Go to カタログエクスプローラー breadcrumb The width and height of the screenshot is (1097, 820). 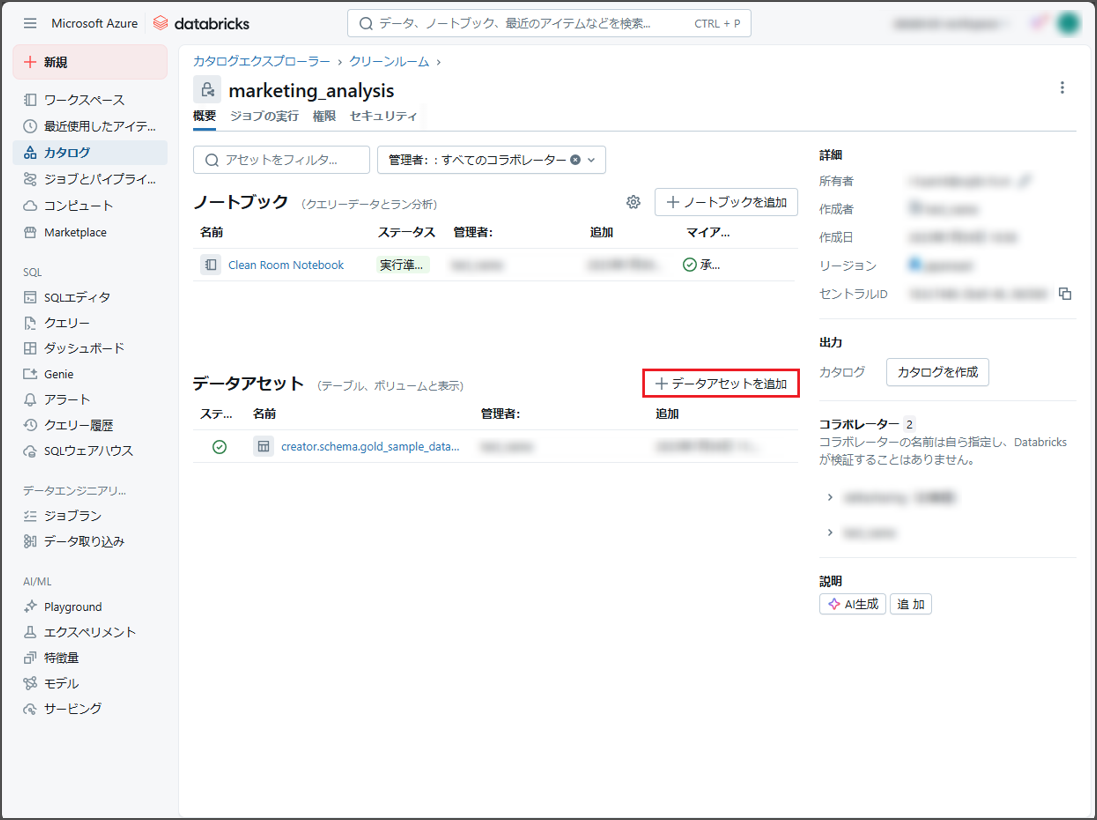pos(262,62)
